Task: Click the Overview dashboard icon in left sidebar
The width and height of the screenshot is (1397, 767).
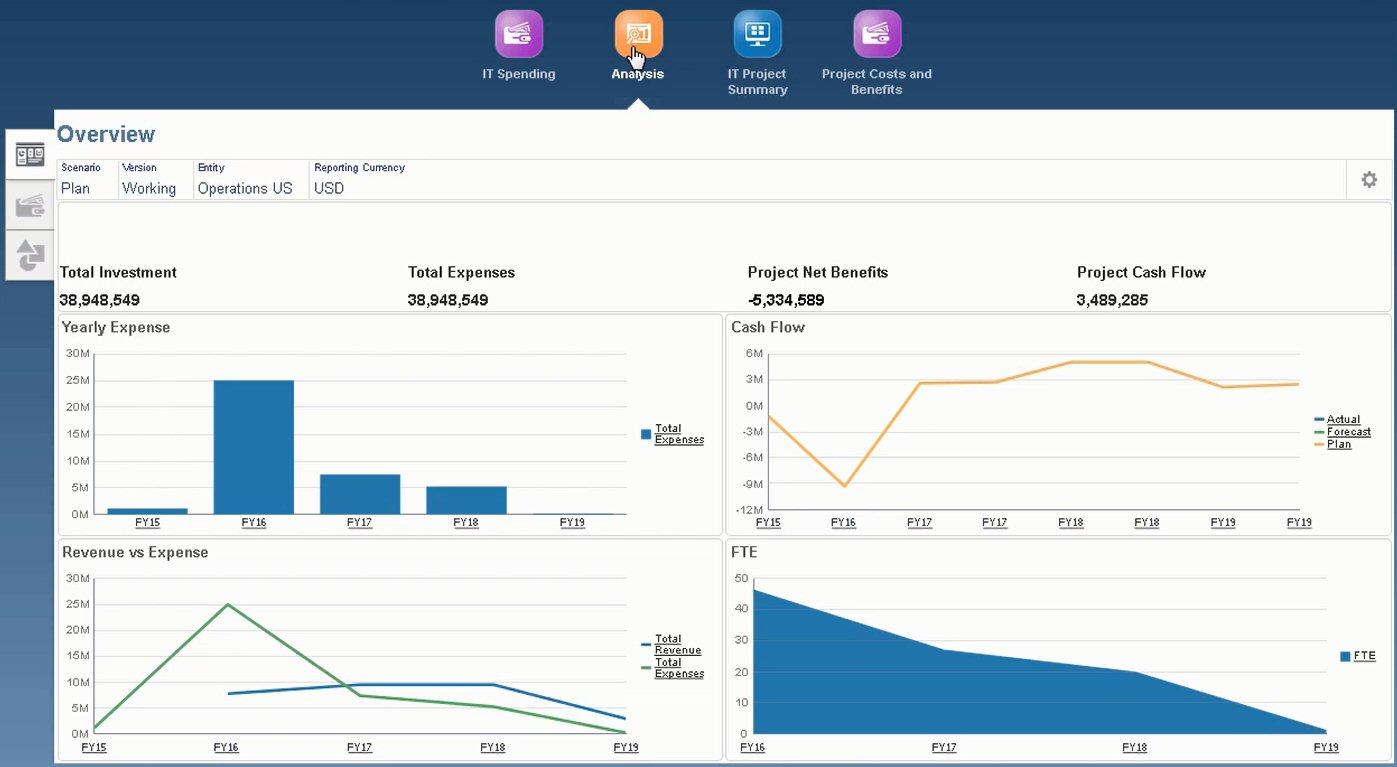Action: click(29, 153)
